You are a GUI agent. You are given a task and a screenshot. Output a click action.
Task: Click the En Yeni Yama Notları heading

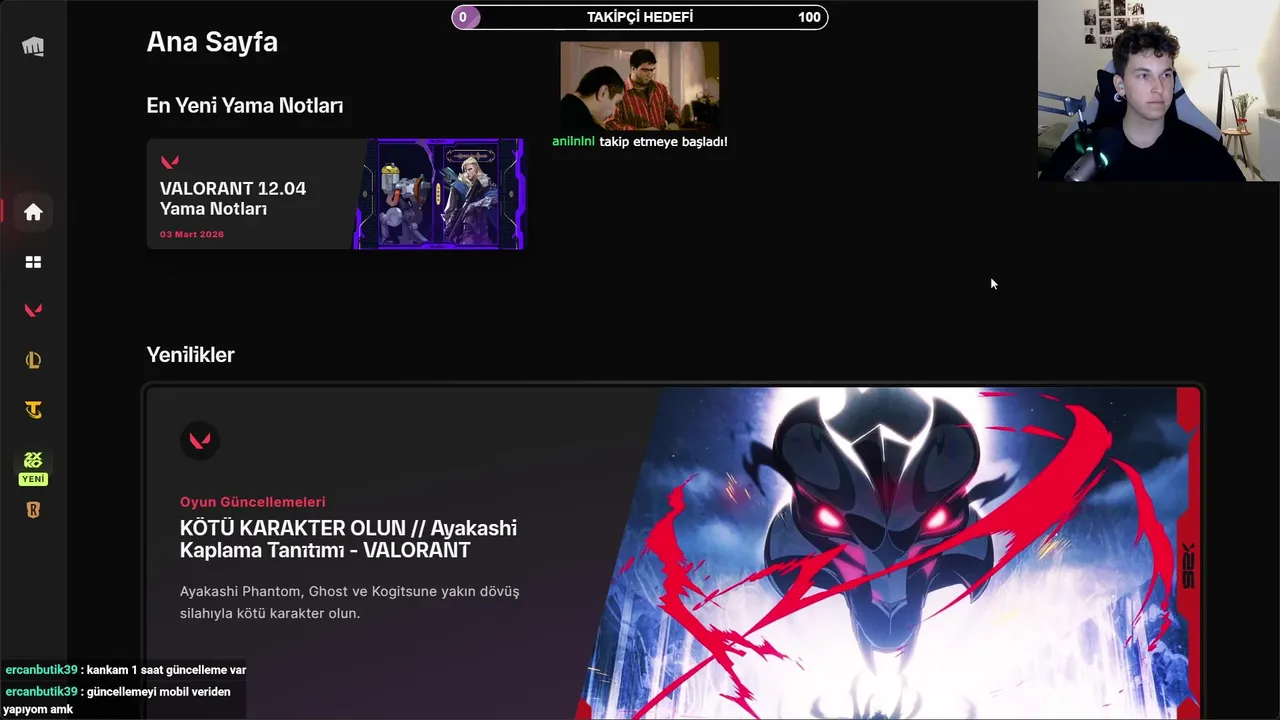click(245, 105)
